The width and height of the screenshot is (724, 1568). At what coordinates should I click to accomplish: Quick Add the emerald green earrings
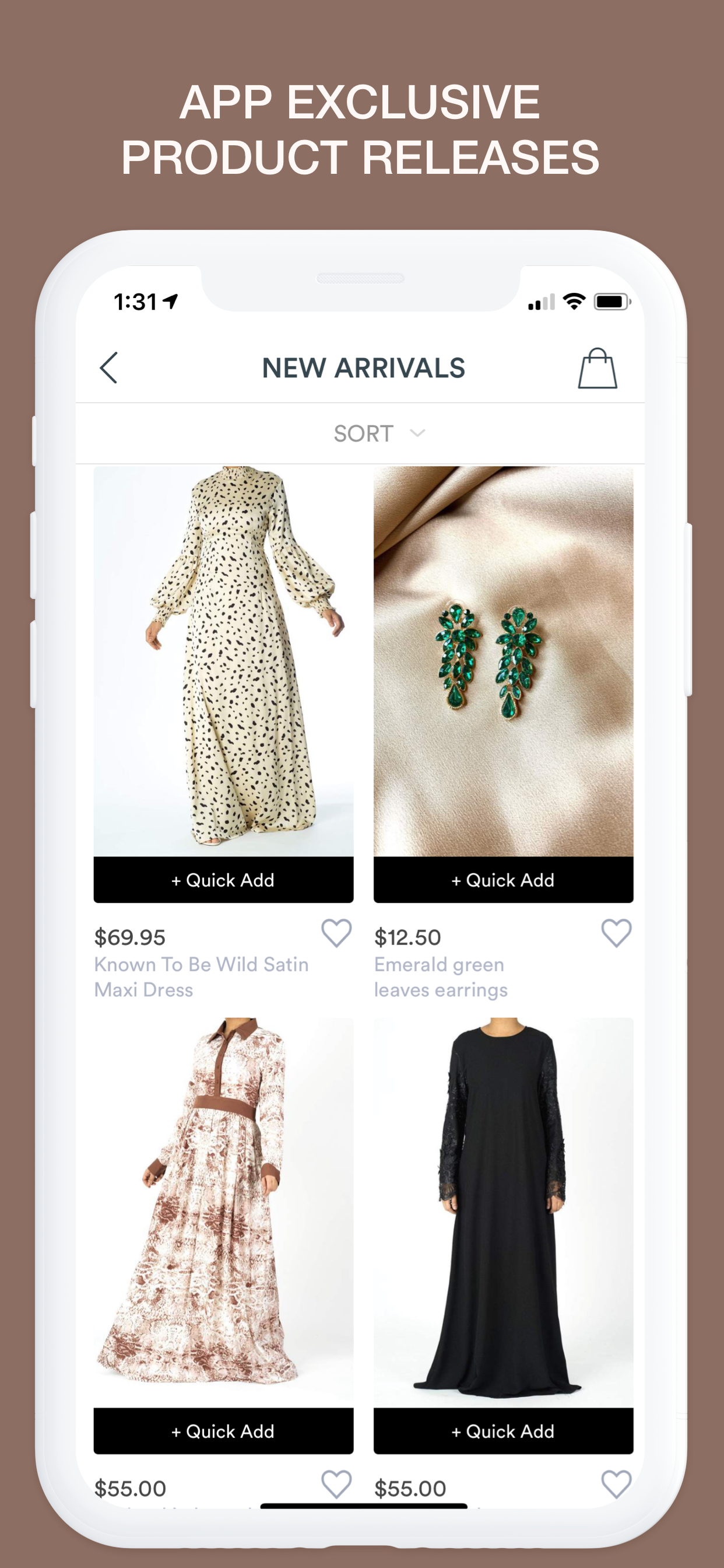[503, 880]
